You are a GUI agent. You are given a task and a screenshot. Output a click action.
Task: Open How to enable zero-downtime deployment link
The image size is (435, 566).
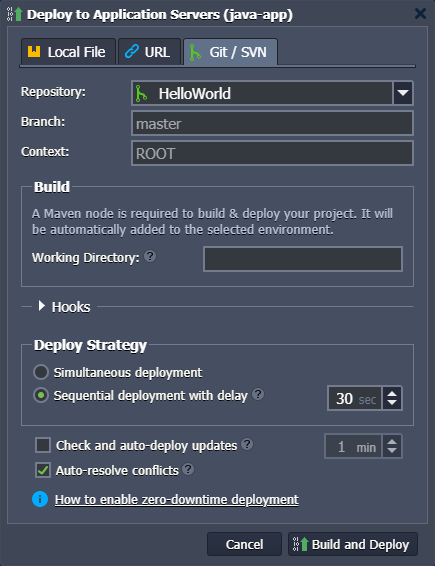177,500
